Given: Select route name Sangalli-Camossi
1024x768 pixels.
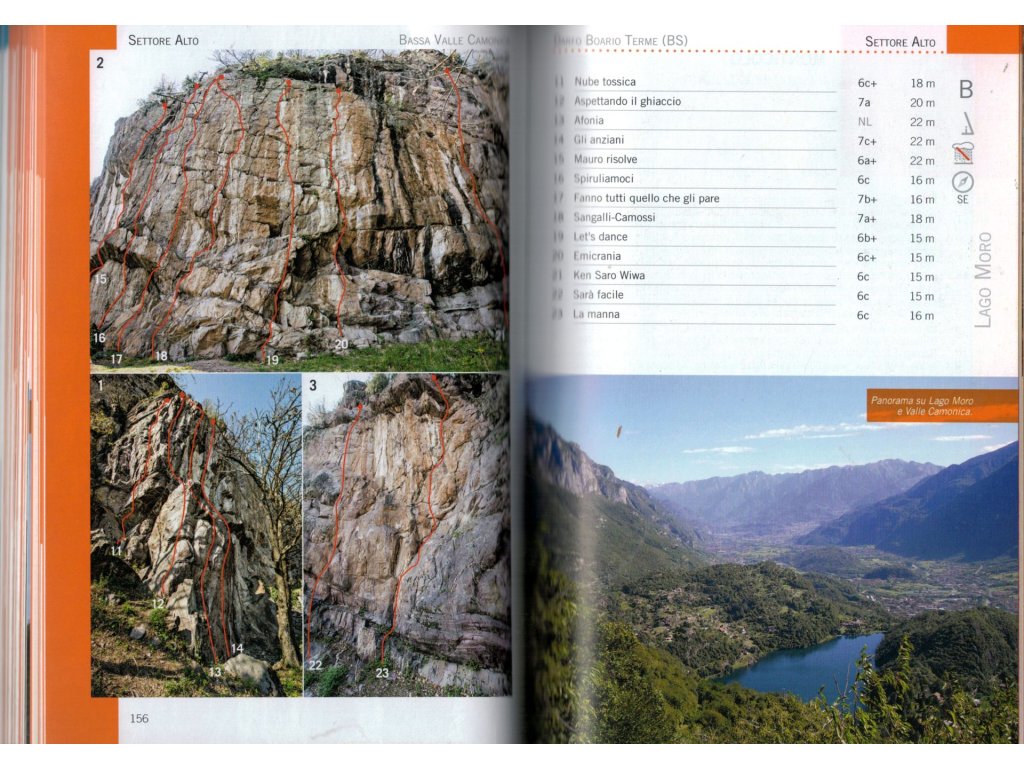Looking at the screenshot, I should pyautogui.click(x=614, y=217).
